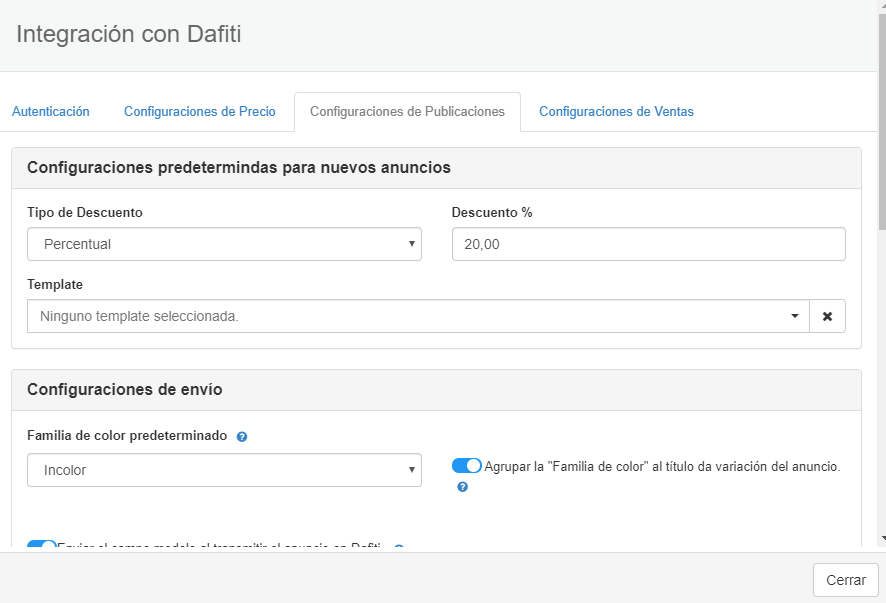The height and width of the screenshot is (603, 886).
Task: Open the Familia de color Incolor dropdown
Action: 224,470
